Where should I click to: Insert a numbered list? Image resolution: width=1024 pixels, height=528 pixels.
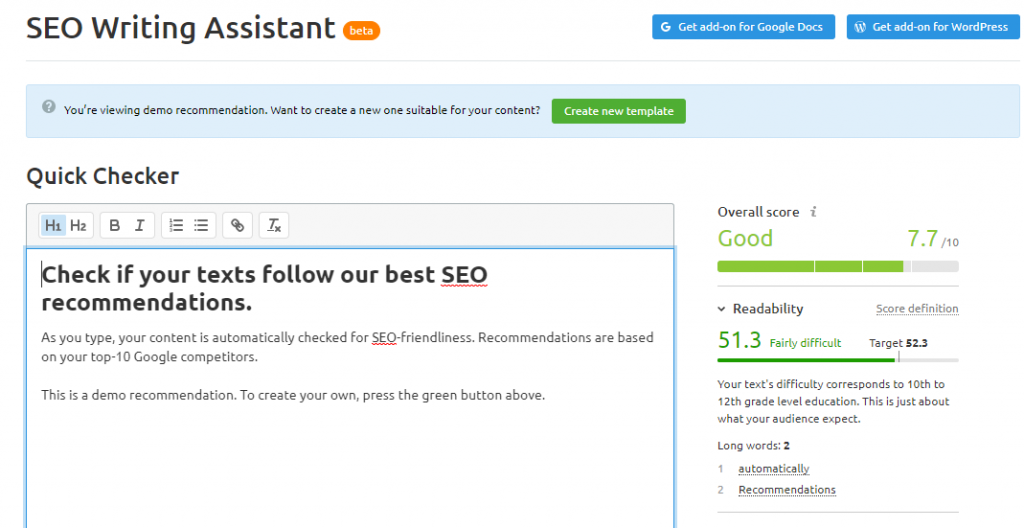click(x=176, y=225)
